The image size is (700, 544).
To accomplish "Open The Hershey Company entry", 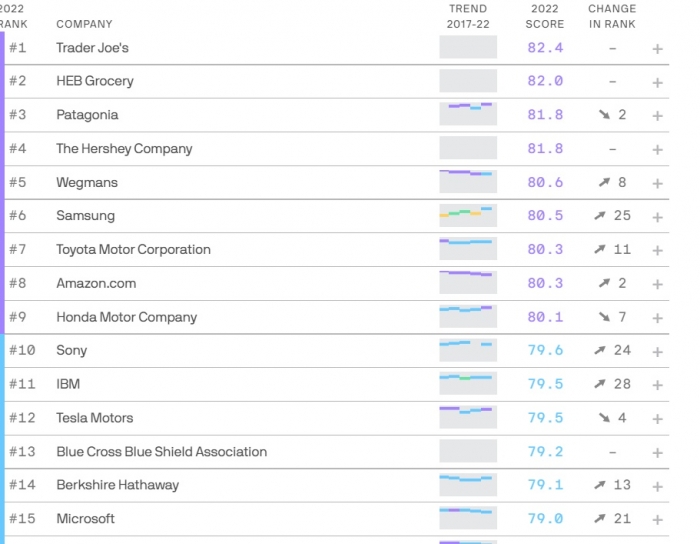I will [124, 148].
